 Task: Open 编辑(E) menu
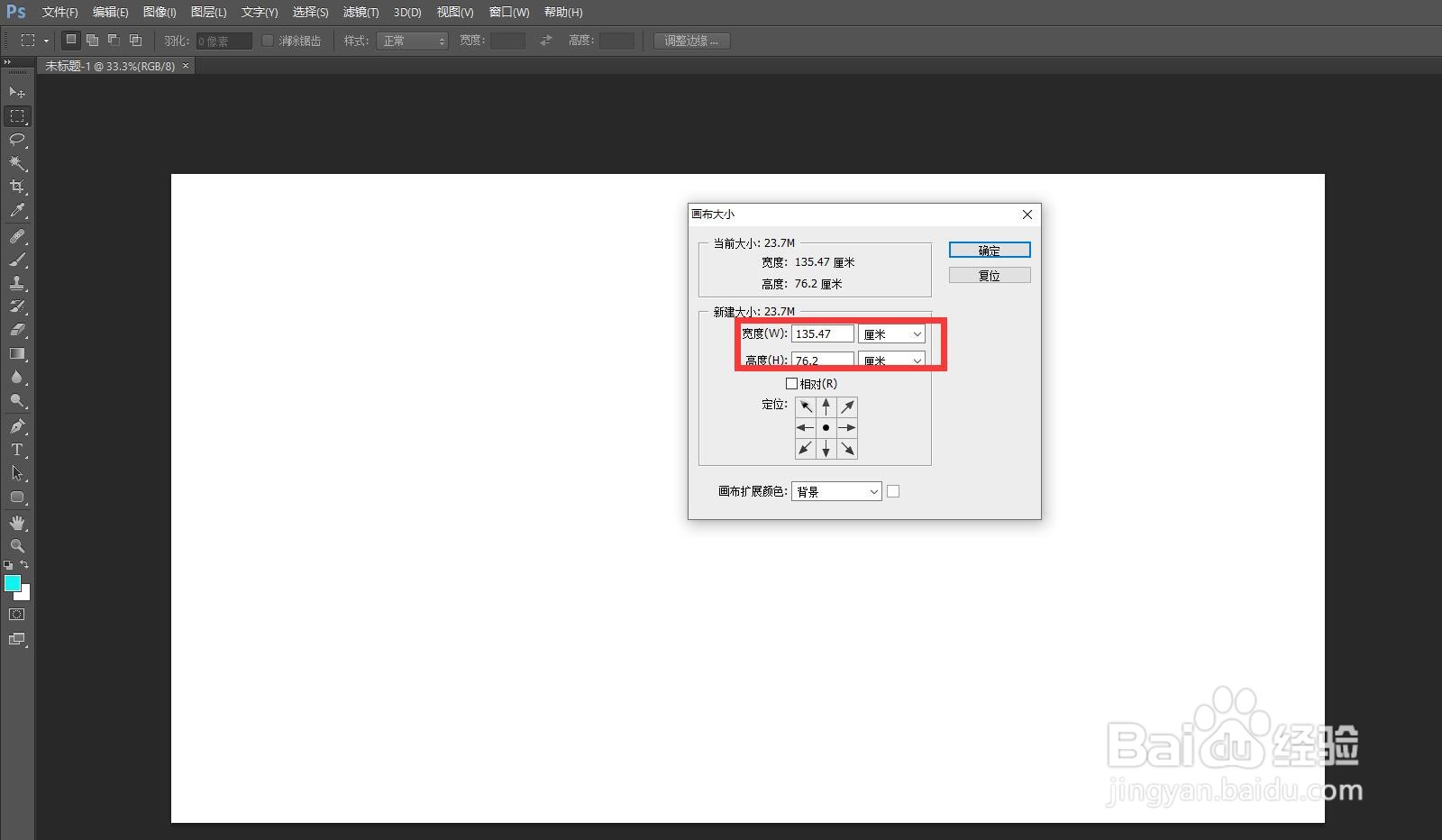(x=110, y=12)
